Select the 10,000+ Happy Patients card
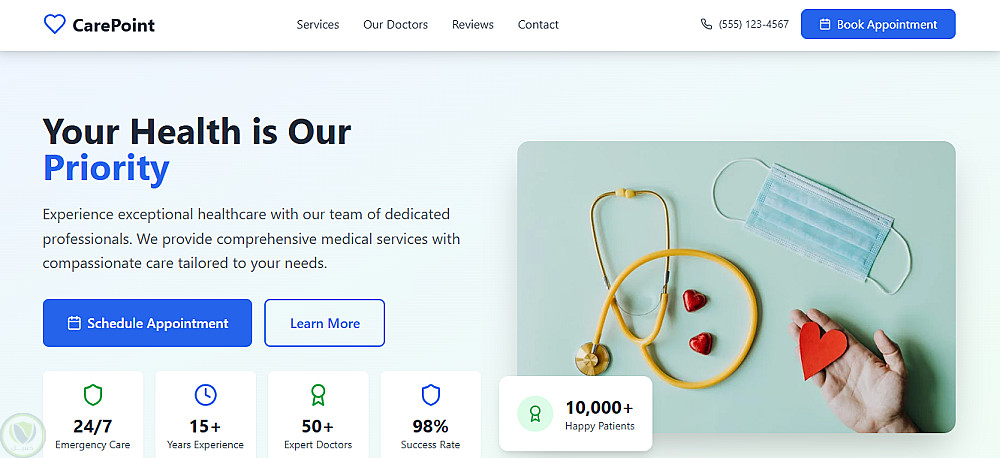 pos(575,413)
